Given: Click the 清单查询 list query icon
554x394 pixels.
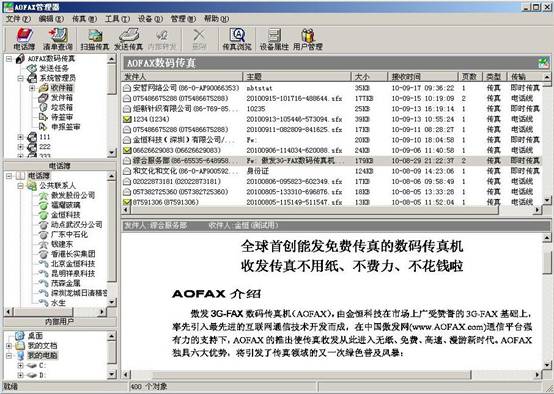Looking at the screenshot, I should [58, 39].
